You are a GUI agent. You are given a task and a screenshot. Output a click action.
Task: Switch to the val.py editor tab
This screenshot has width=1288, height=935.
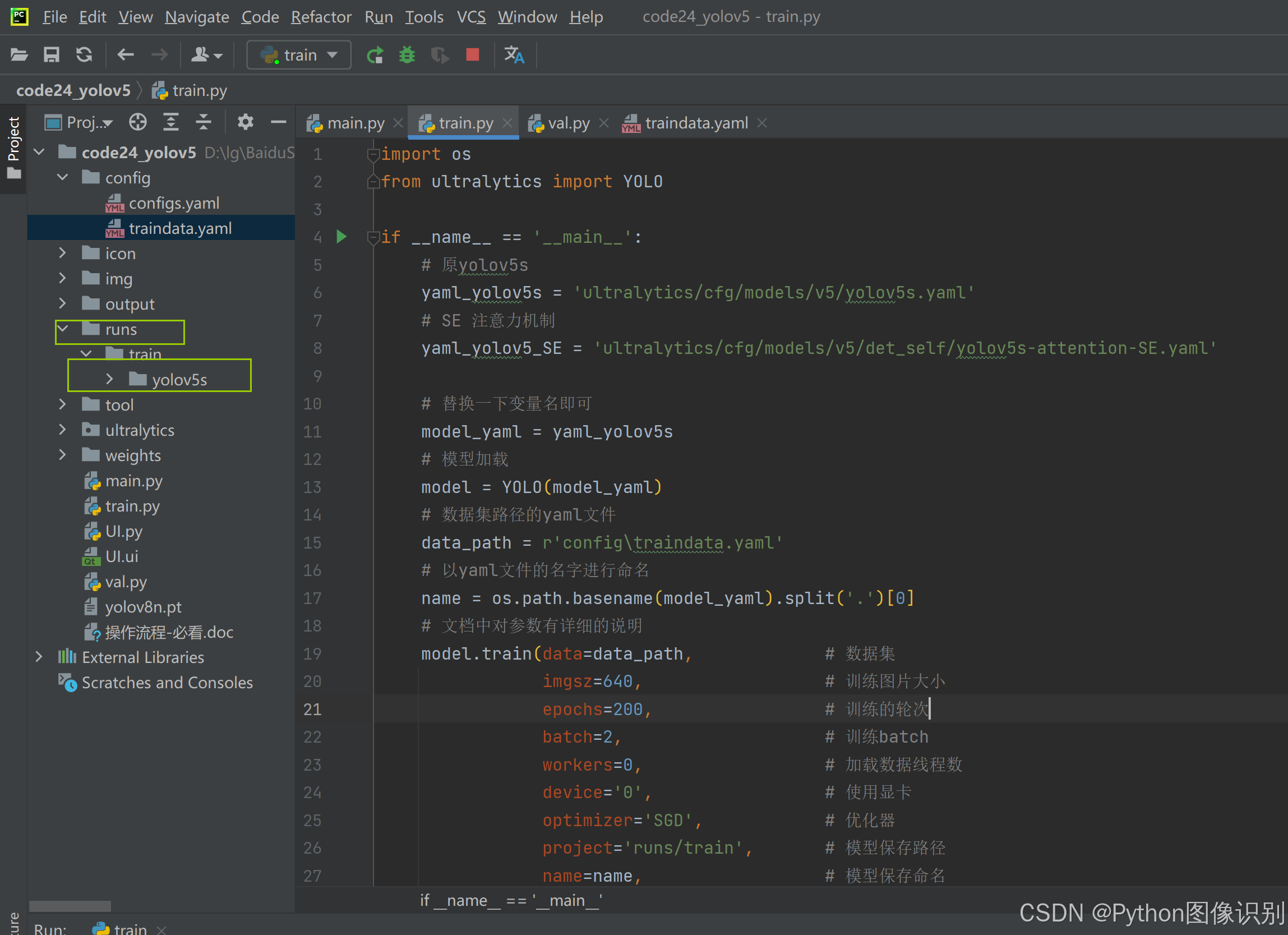(x=569, y=123)
